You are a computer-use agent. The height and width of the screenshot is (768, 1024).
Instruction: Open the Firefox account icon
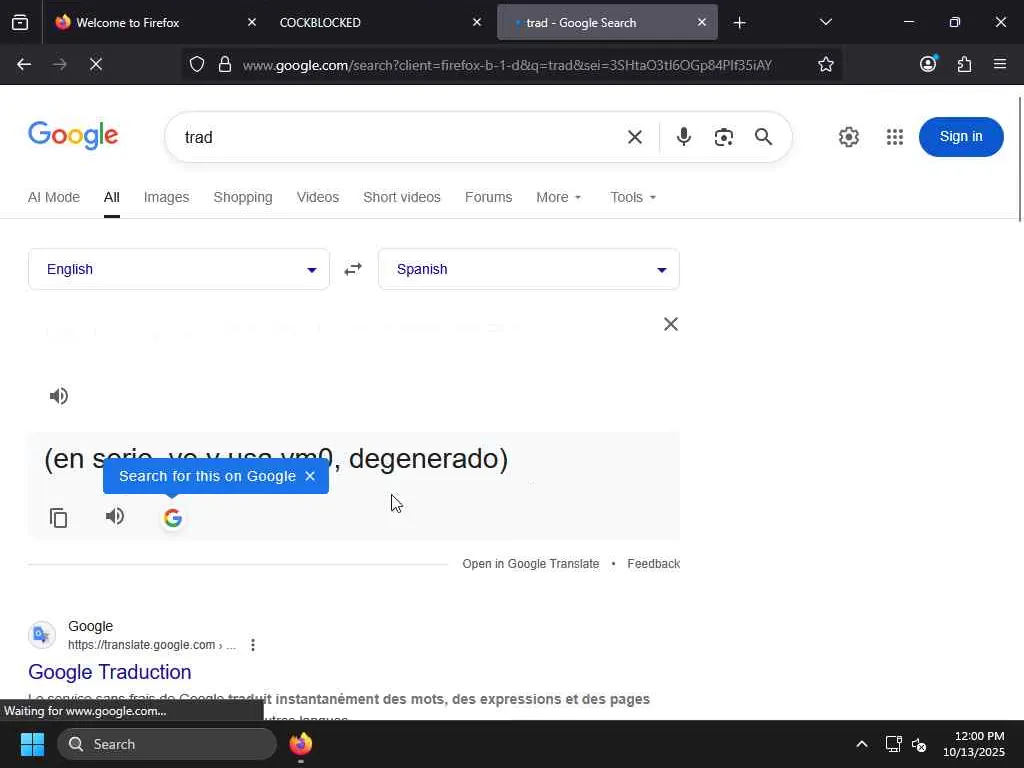click(928, 63)
